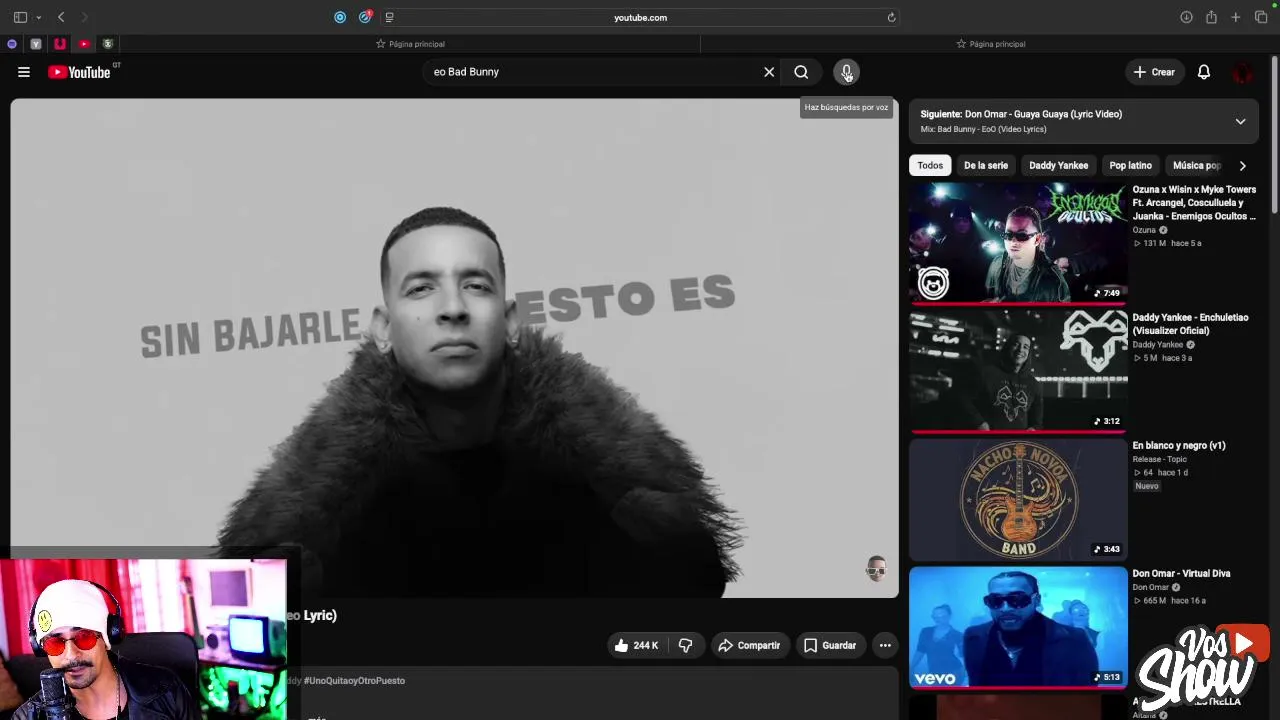
Task: Open the 'Enemigos Ocultos' video thumbnail
Action: coord(1018,243)
